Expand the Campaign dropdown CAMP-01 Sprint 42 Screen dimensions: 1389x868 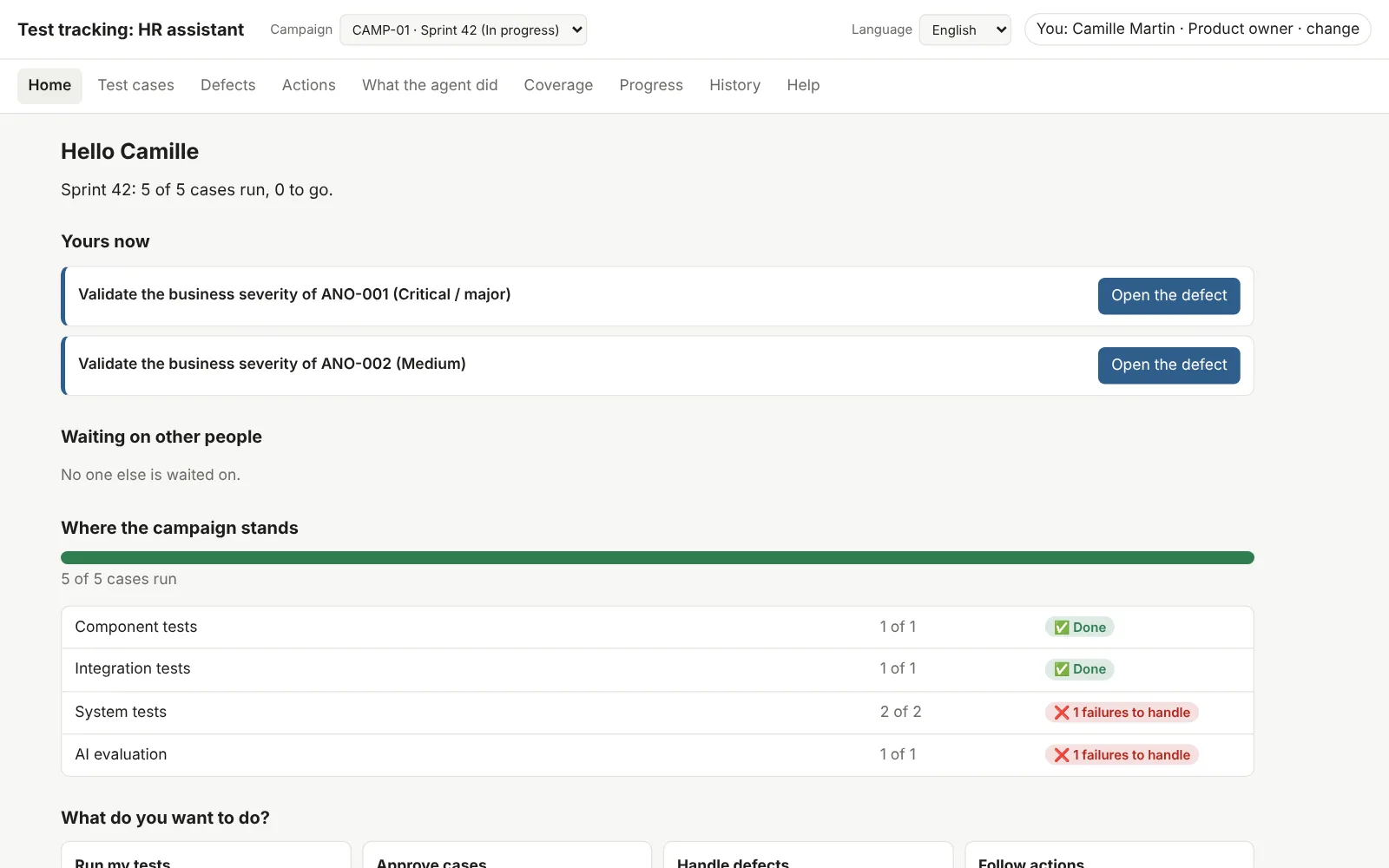[x=463, y=30]
